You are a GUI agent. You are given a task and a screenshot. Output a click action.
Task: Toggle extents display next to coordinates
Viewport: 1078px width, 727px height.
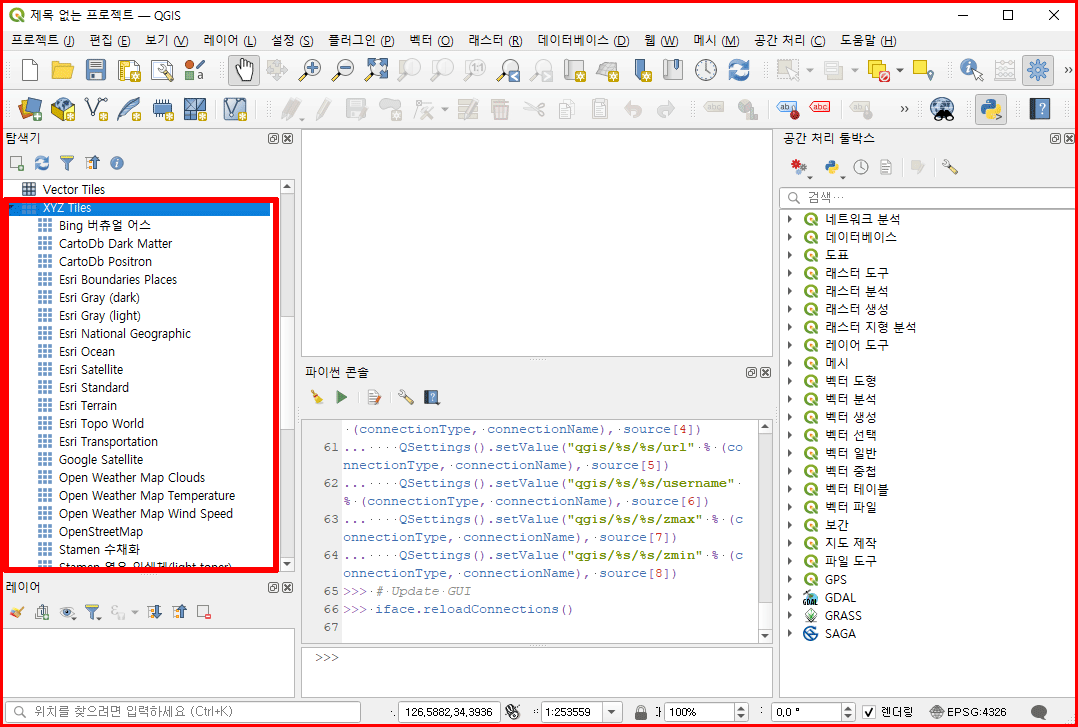click(x=512, y=712)
